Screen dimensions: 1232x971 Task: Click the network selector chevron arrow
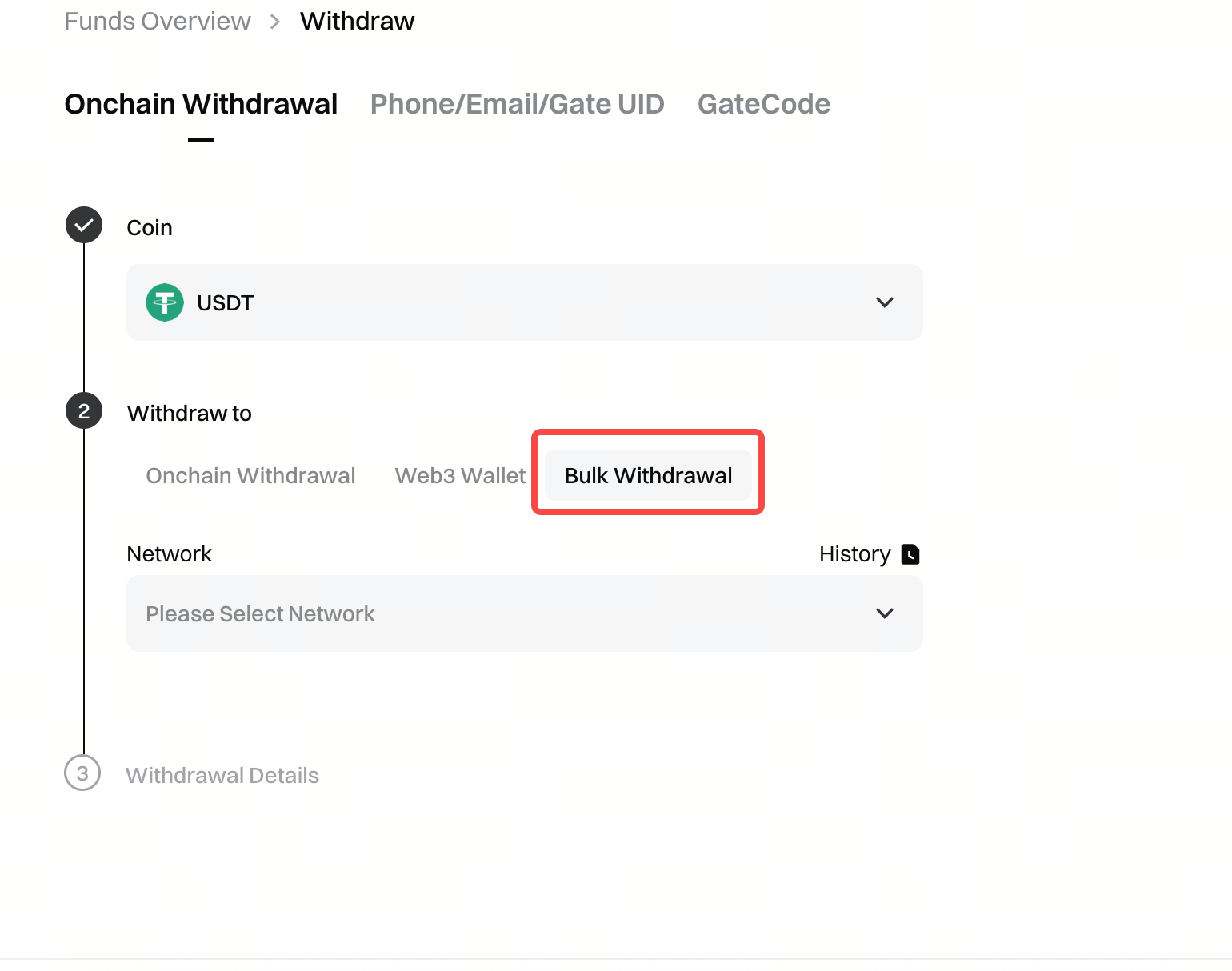point(884,613)
